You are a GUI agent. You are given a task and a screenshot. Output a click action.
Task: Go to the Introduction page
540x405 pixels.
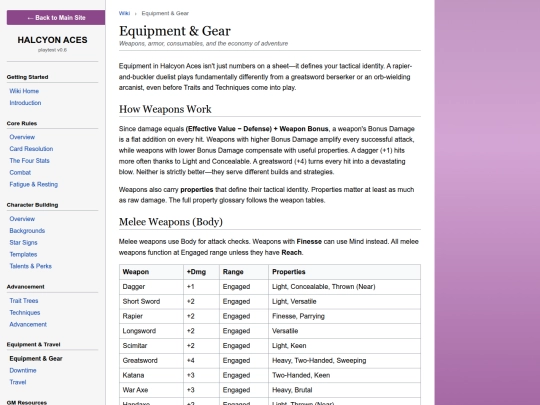pyautogui.click(x=25, y=103)
